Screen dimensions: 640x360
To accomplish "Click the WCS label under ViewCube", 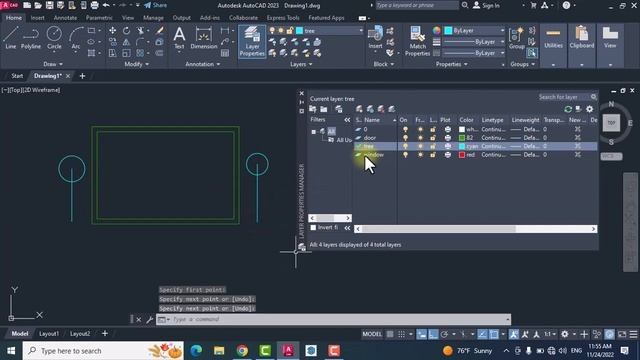I will point(611,156).
